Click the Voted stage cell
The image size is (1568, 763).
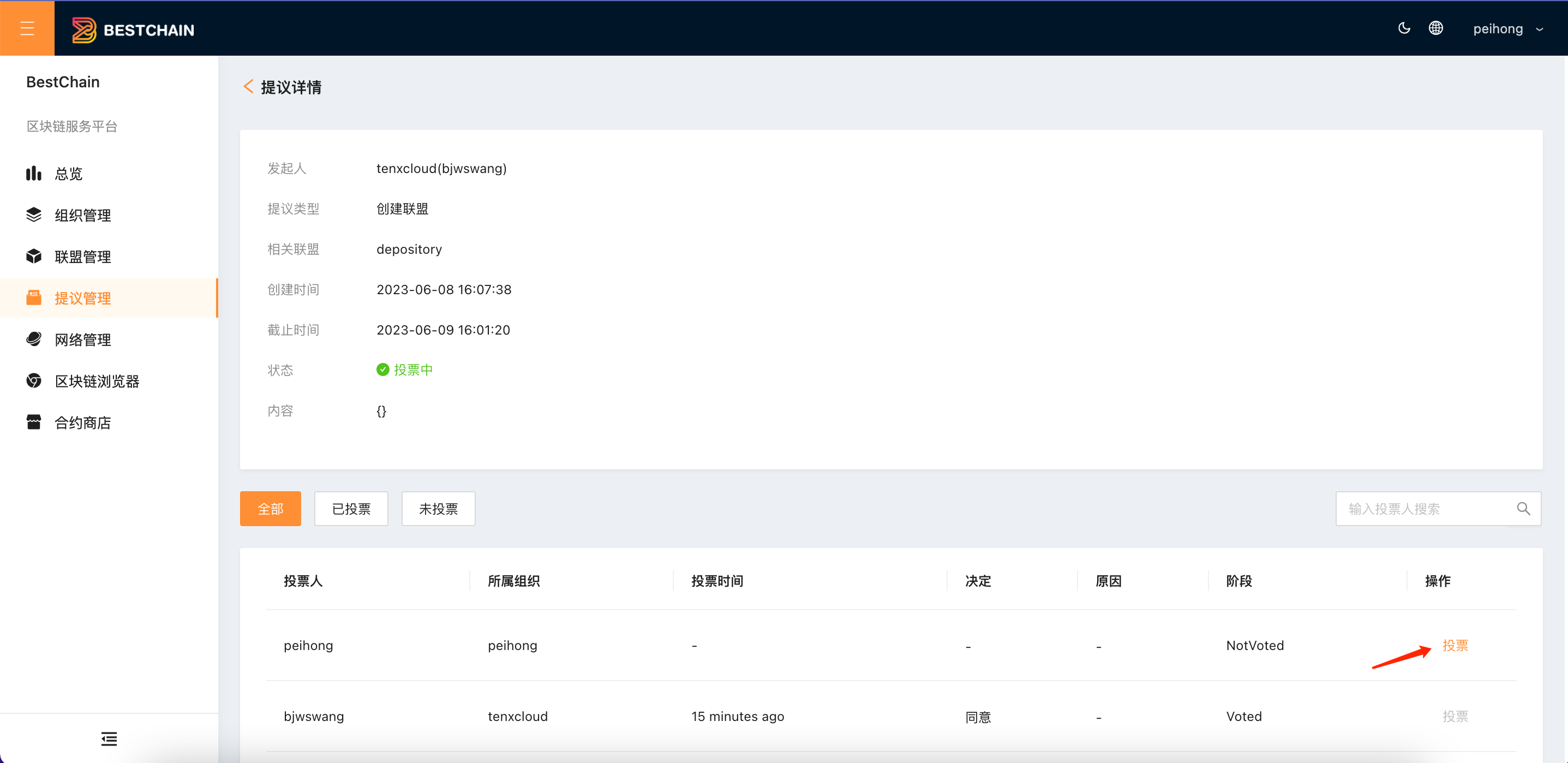coord(1243,716)
